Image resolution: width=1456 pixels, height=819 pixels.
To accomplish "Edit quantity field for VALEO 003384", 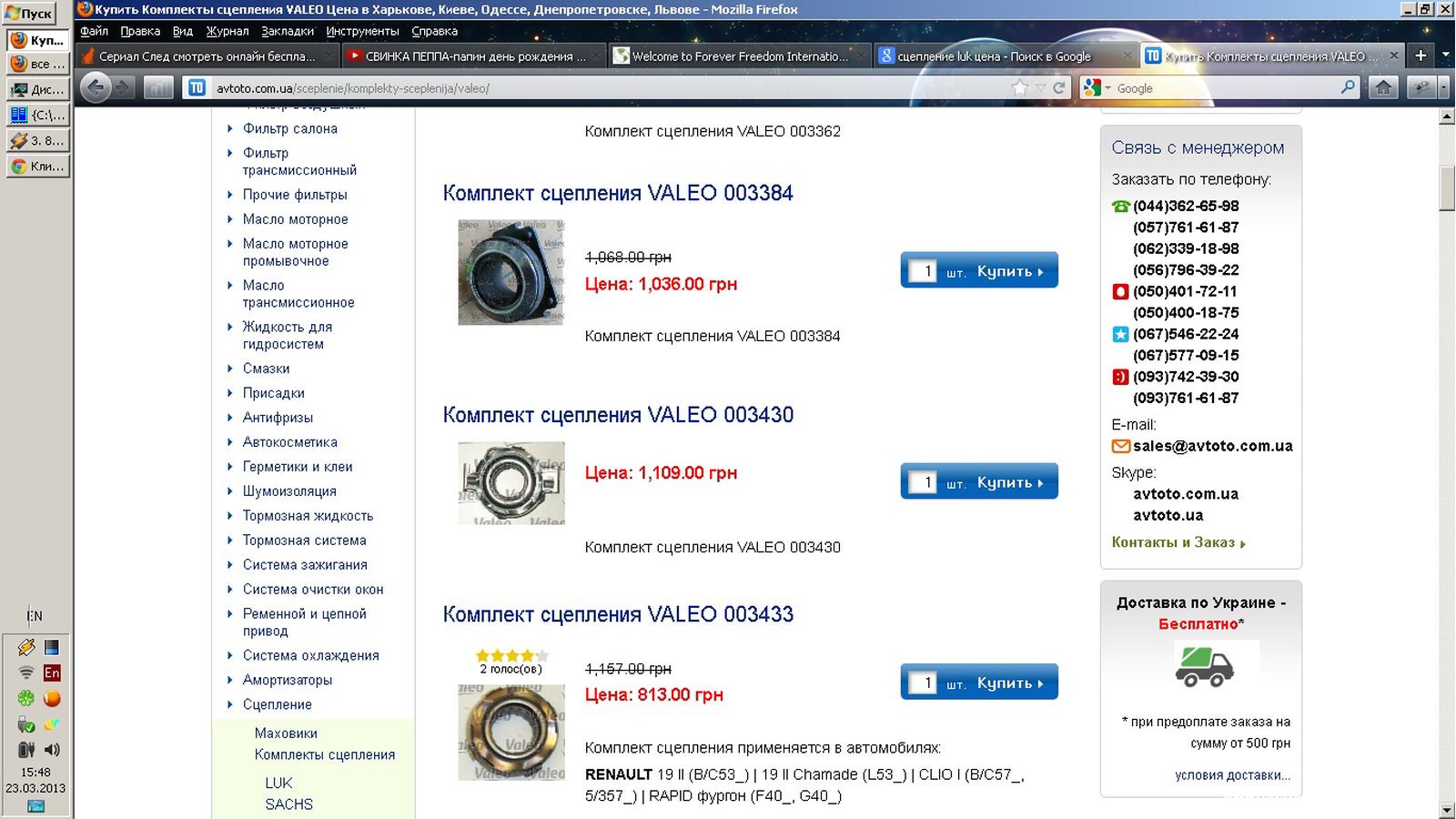I will pos(923,271).
